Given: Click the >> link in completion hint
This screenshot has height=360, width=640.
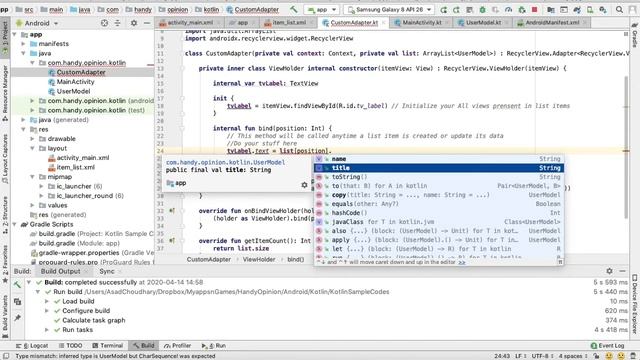Looking at the screenshot, I should coord(462,262).
